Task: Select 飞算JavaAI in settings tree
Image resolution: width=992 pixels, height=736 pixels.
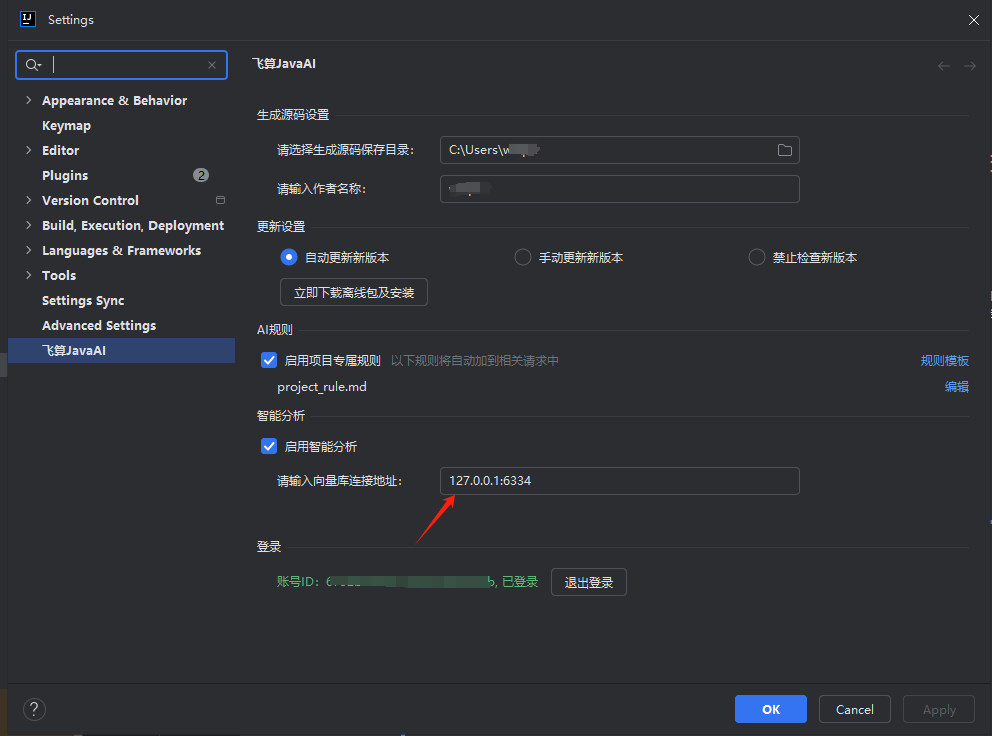Action: click(x=121, y=351)
